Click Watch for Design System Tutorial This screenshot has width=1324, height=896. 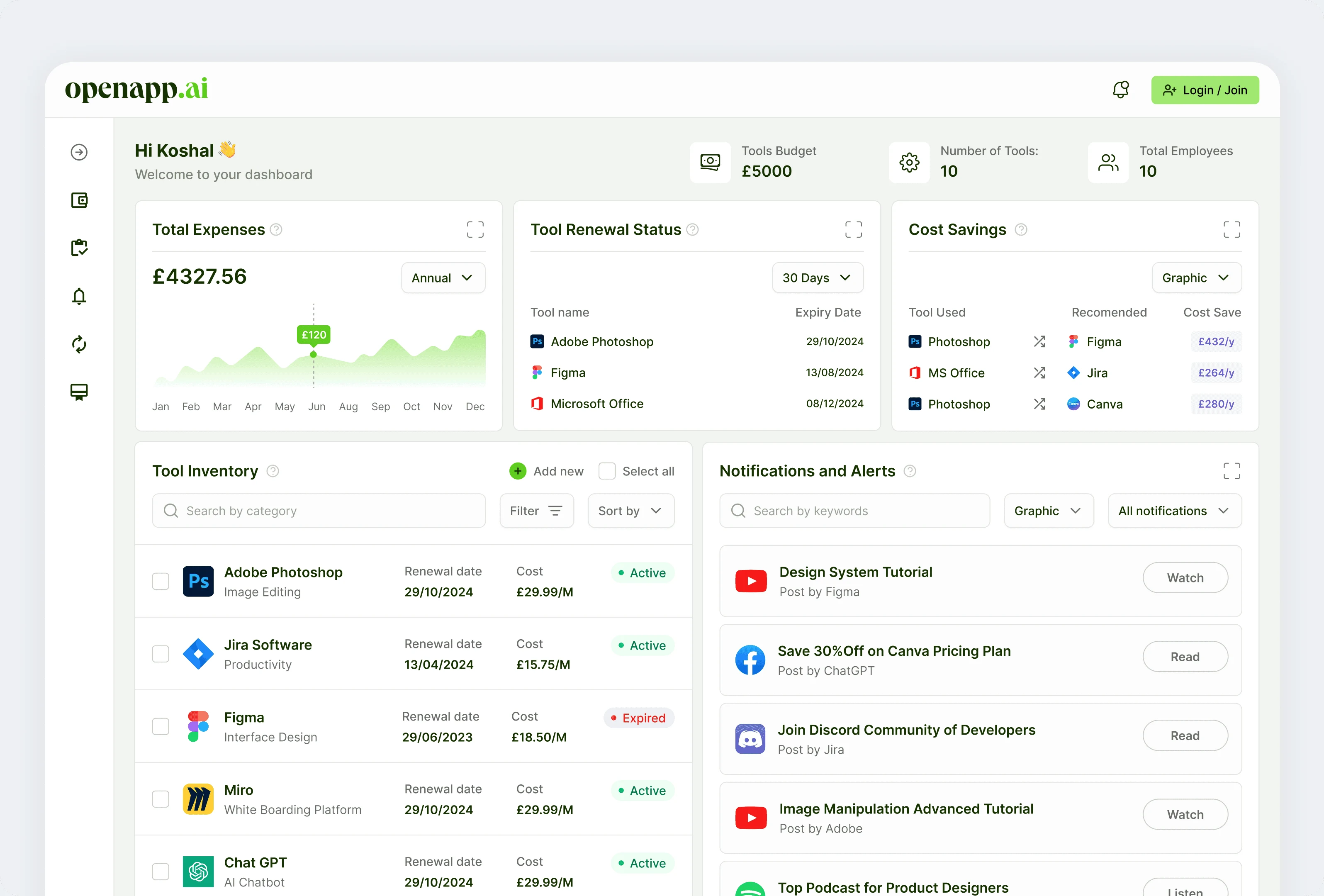click(x=1185, y=577)
